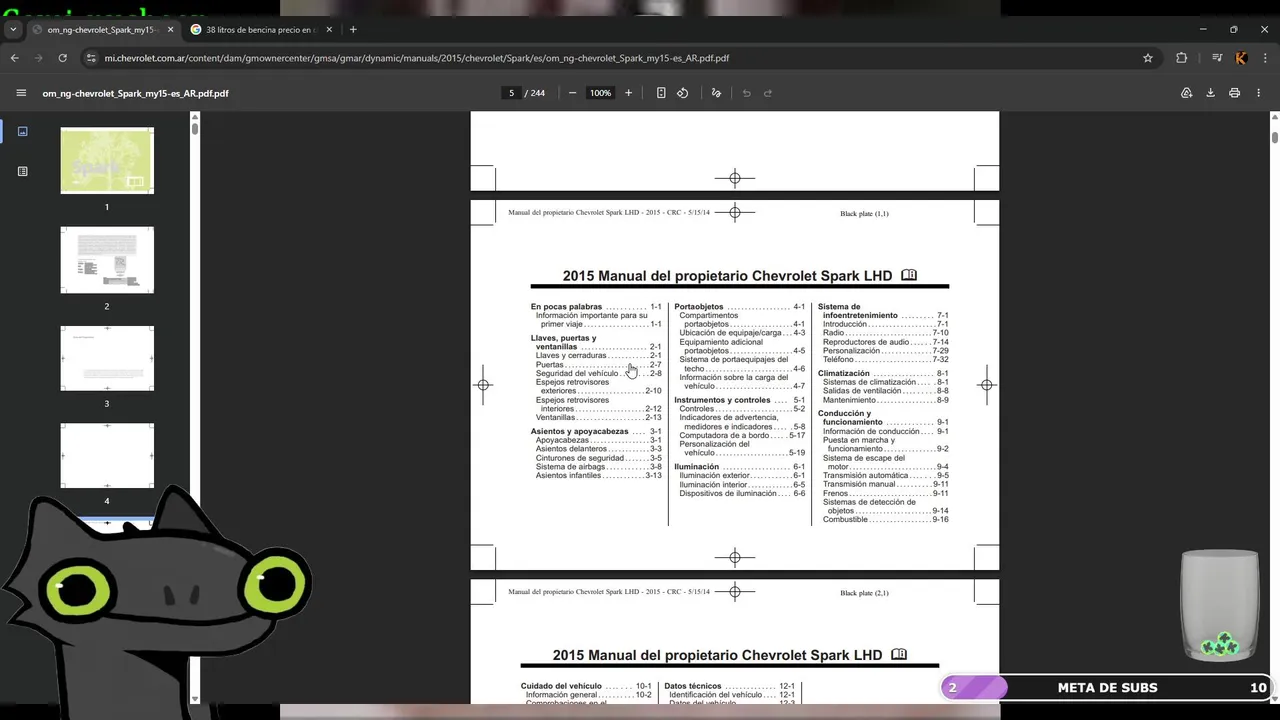Toggle the PDF sidebar menu icon
The width and height of the screenshot is (1280, 720).
pos(21,93)
